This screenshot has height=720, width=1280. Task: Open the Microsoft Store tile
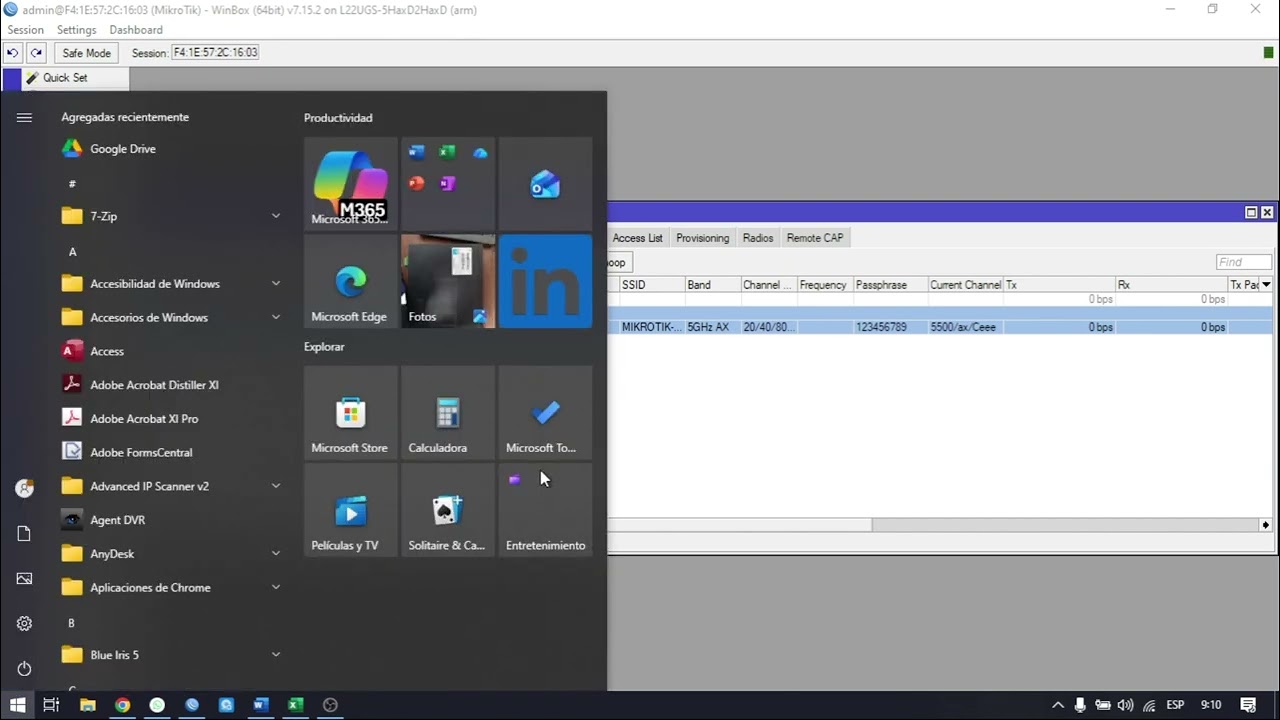[x=350, y=412]
